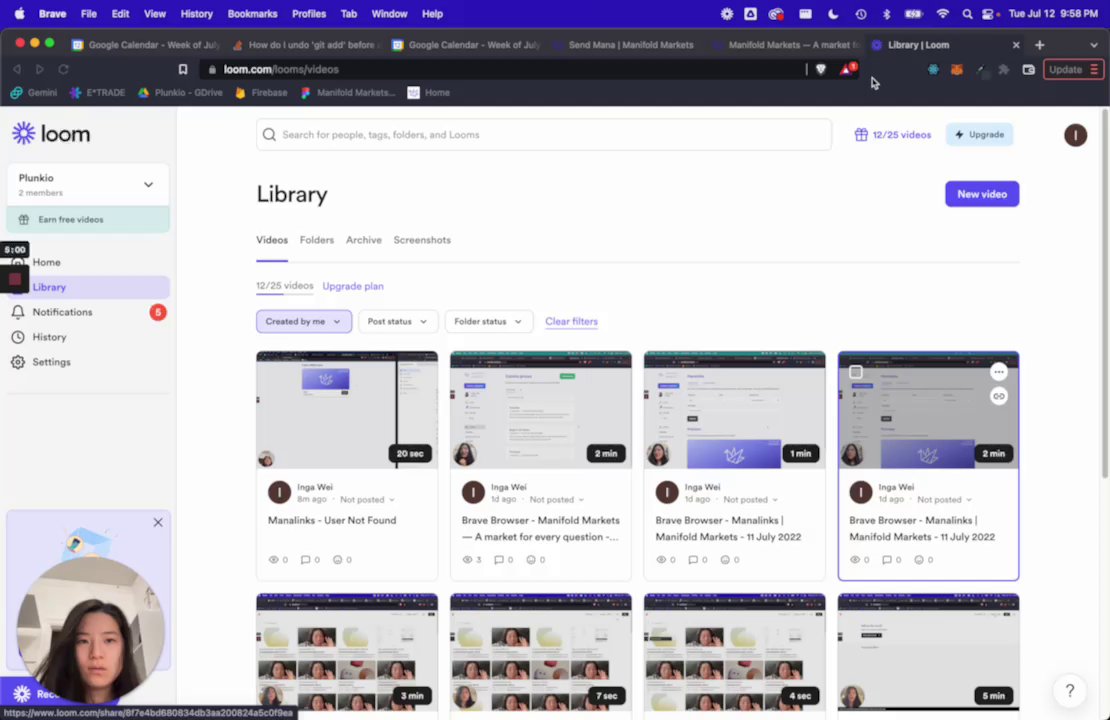Open the tab list chevron in browser

click(1094, 45)
